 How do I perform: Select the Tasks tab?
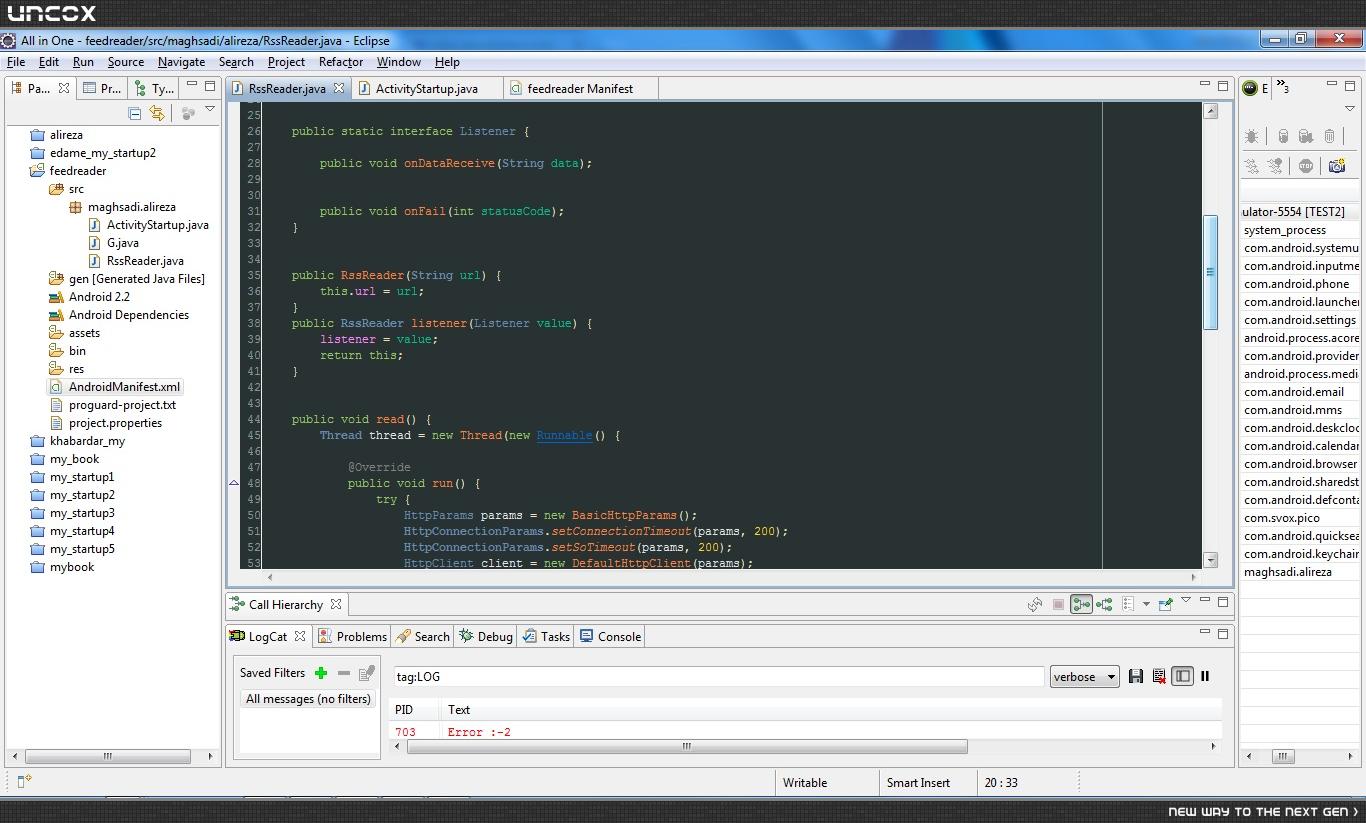tap(546, 636)
